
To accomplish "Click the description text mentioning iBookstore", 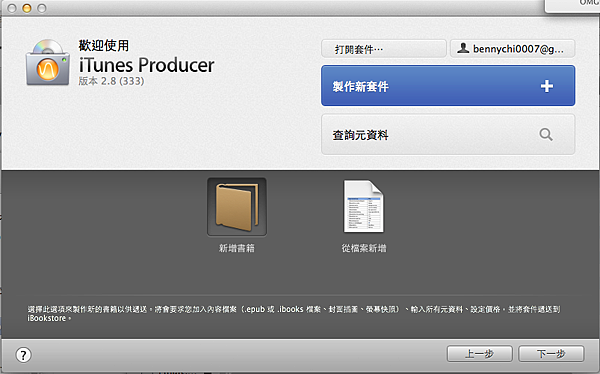I will coord(293,314).
